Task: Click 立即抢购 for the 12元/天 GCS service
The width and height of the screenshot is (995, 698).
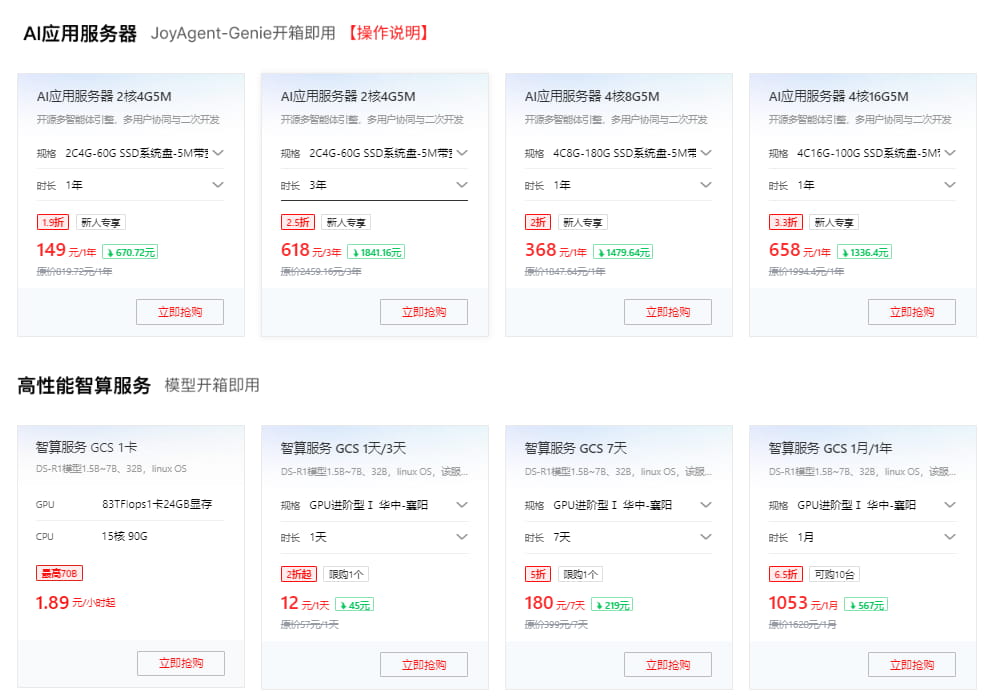Action: click(x=424, y=664)
